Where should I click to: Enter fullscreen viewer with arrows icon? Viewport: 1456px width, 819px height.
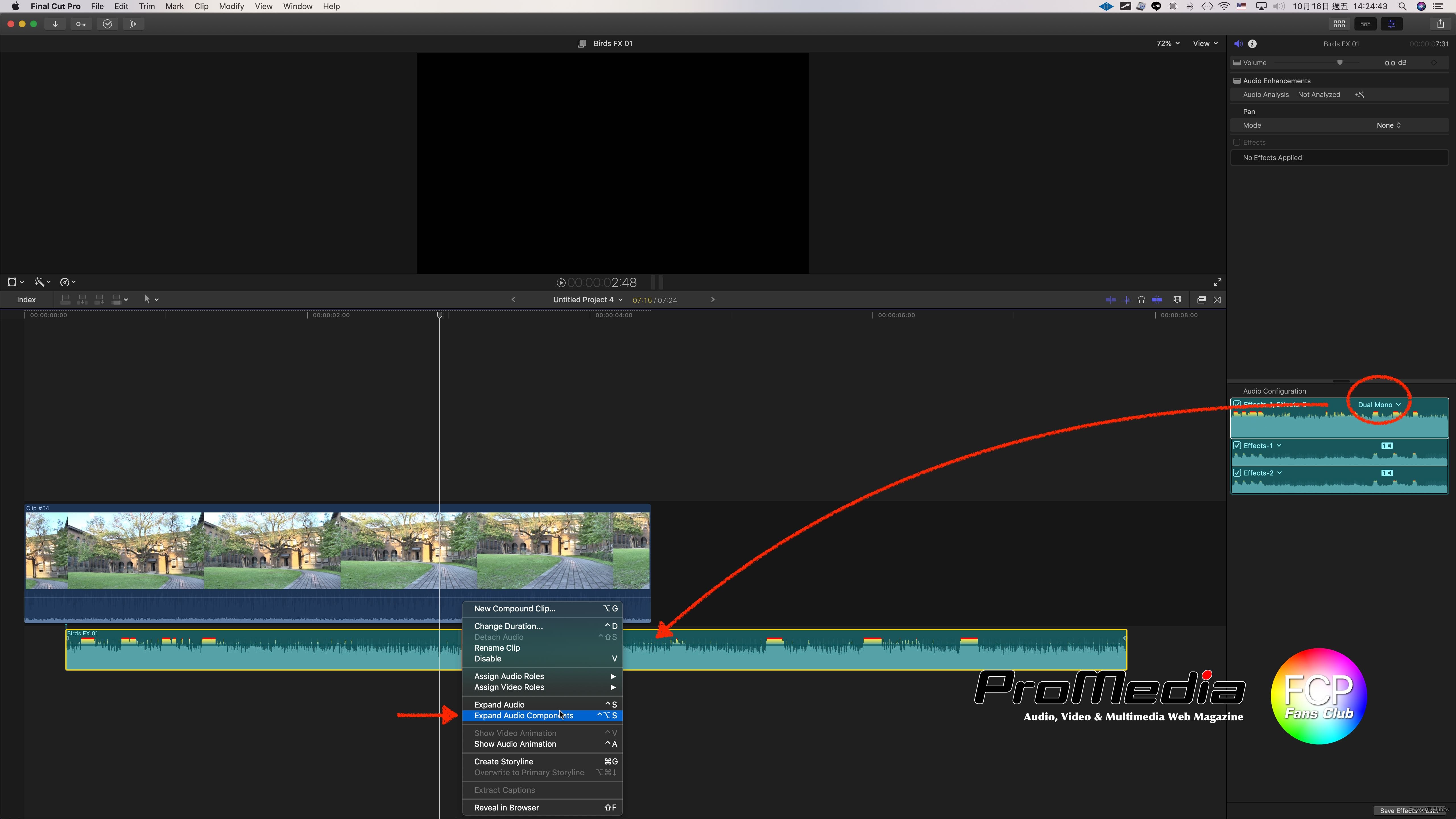pos(1217,282)
